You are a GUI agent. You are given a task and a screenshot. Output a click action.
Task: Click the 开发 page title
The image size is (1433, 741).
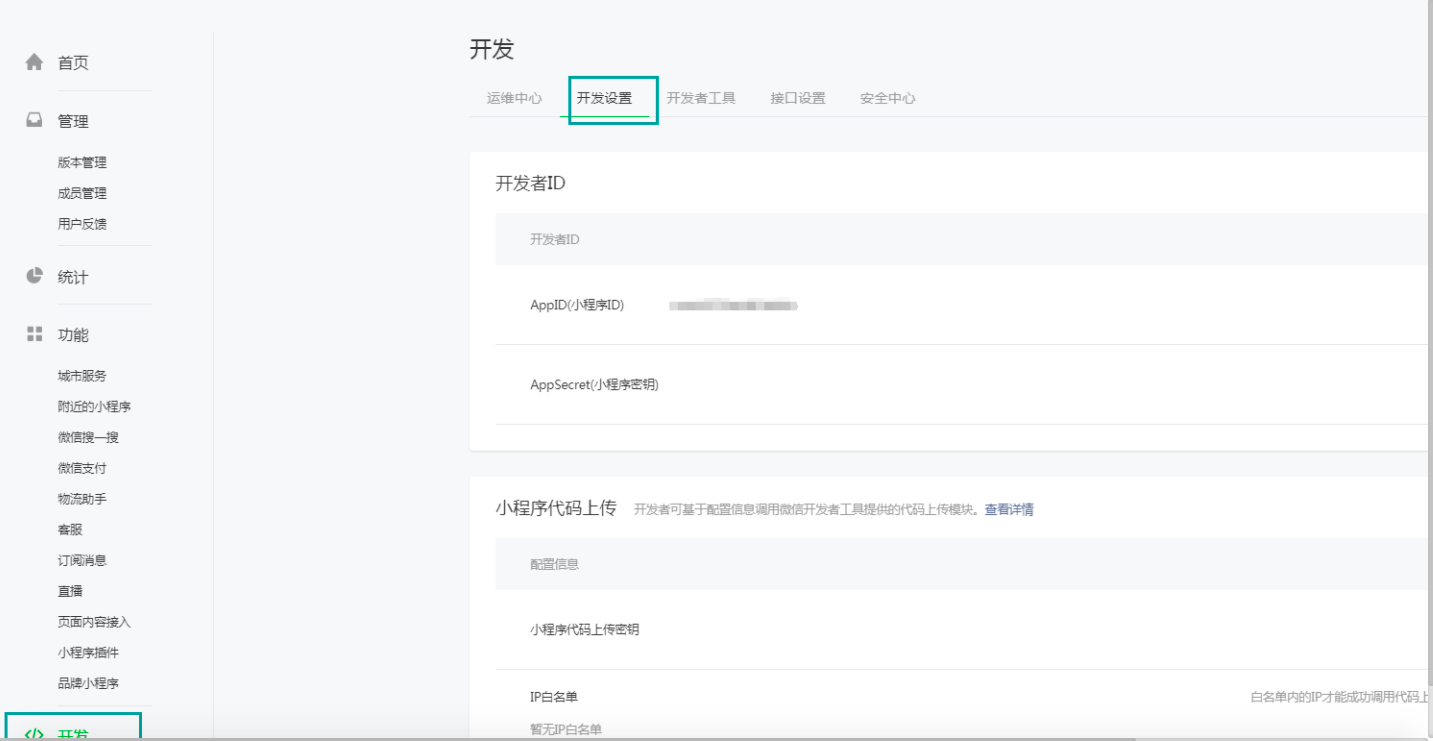tap(492, 49)
